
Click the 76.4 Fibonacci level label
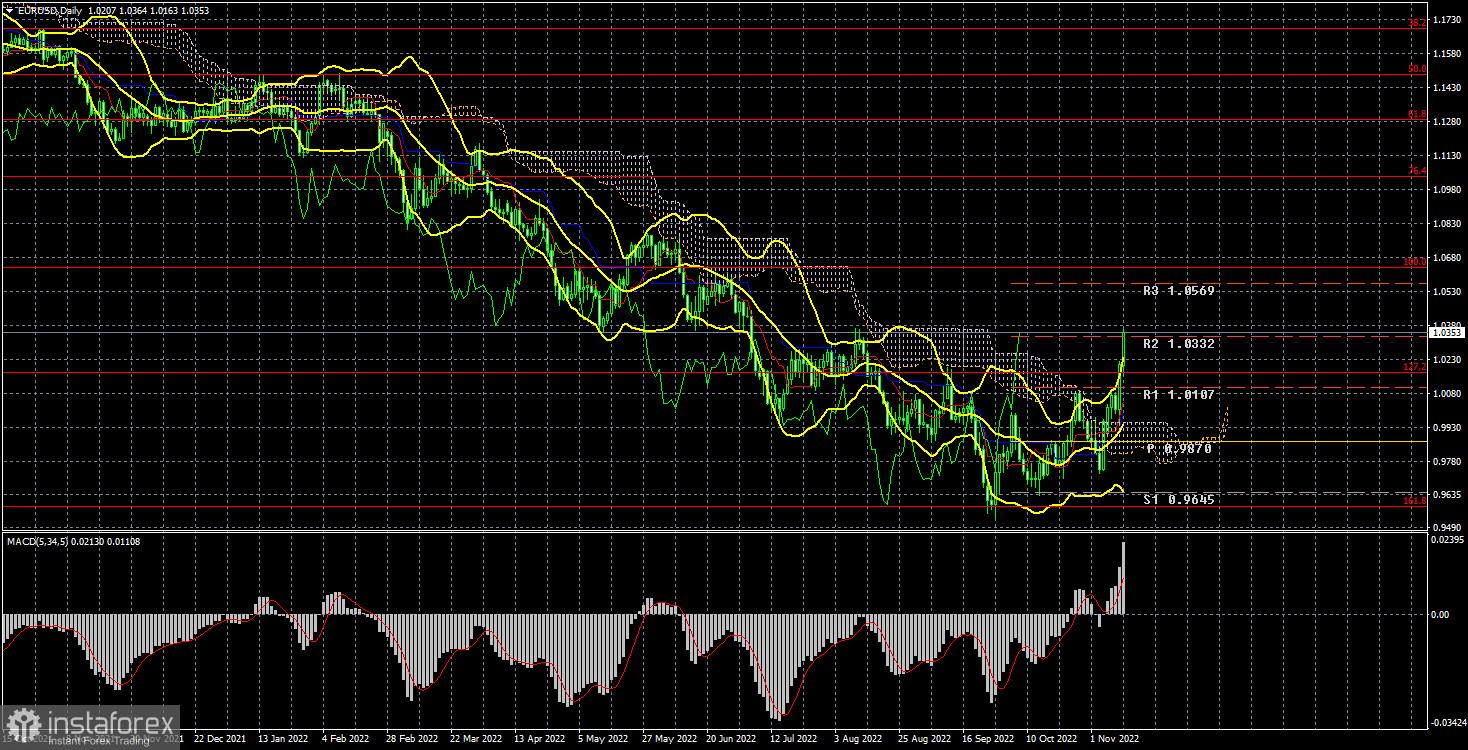point(1416,171)
